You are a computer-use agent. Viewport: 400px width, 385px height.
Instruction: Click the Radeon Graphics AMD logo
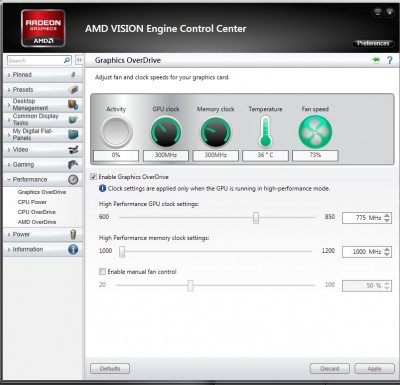(x=43, y=28)
